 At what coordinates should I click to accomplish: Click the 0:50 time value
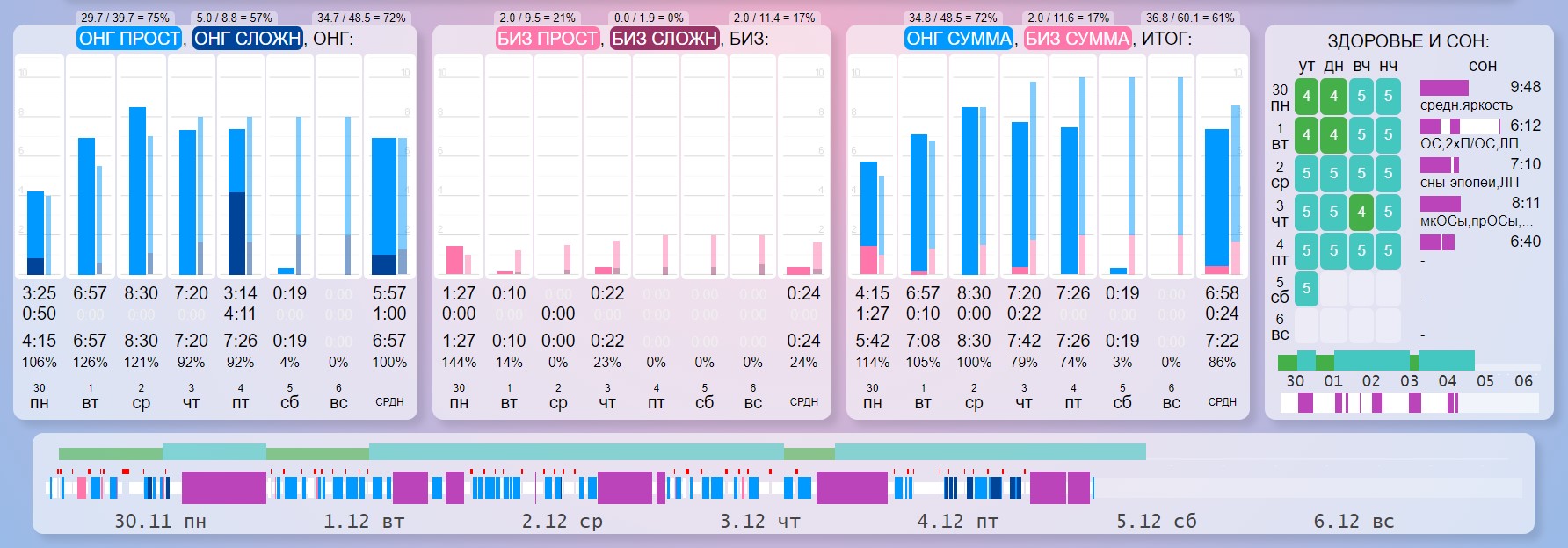click(x=39, y=314)
